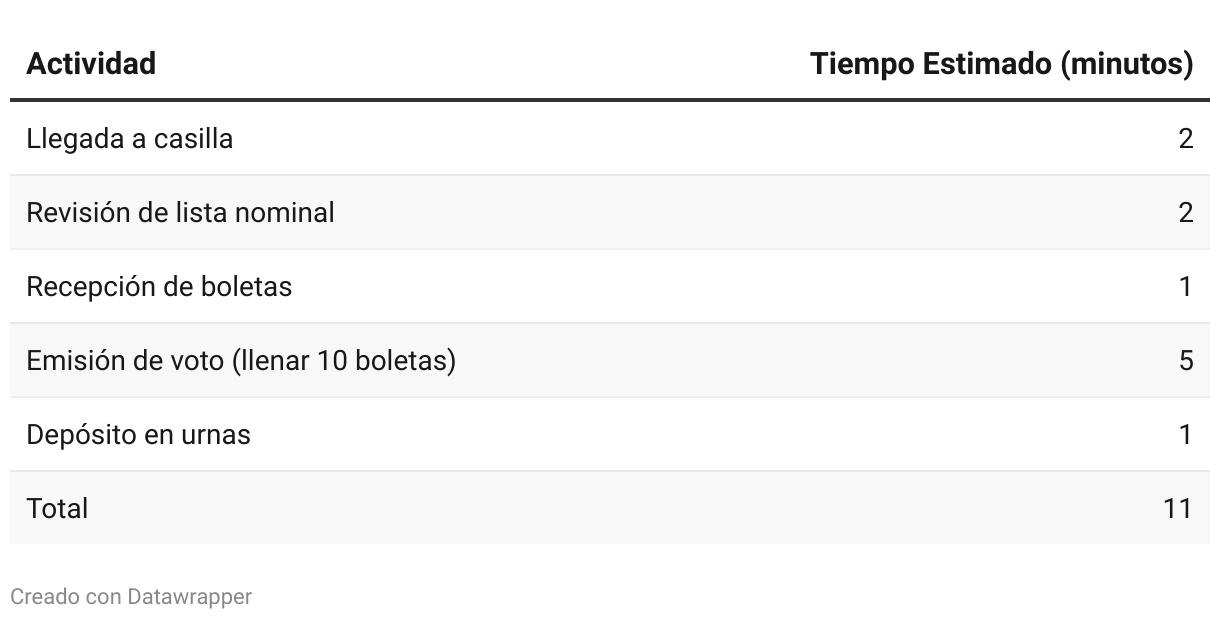Click the value 1 for Recepción de boletas

pos(1186,286)
